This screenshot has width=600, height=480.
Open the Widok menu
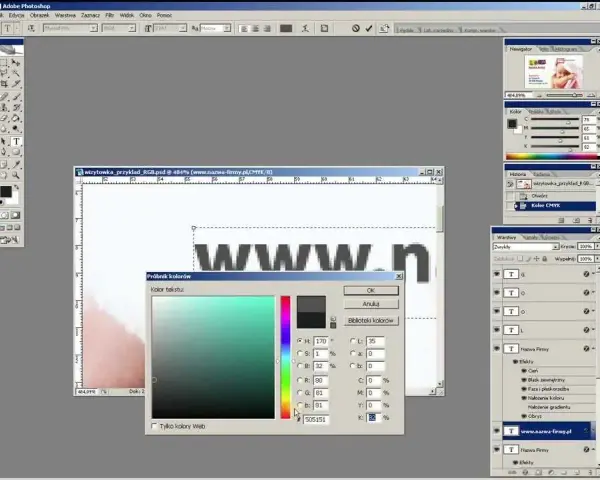pyautogui.click(x=127, y=15)
